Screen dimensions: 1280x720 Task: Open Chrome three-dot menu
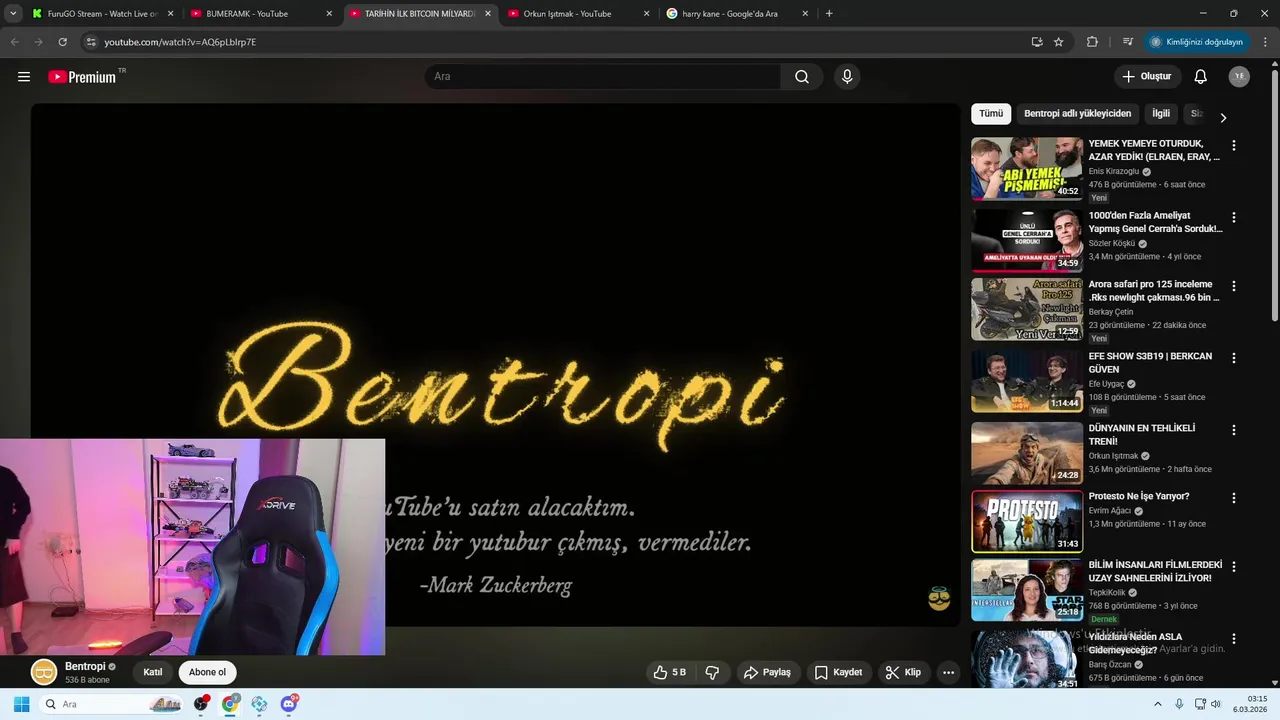1265,42
